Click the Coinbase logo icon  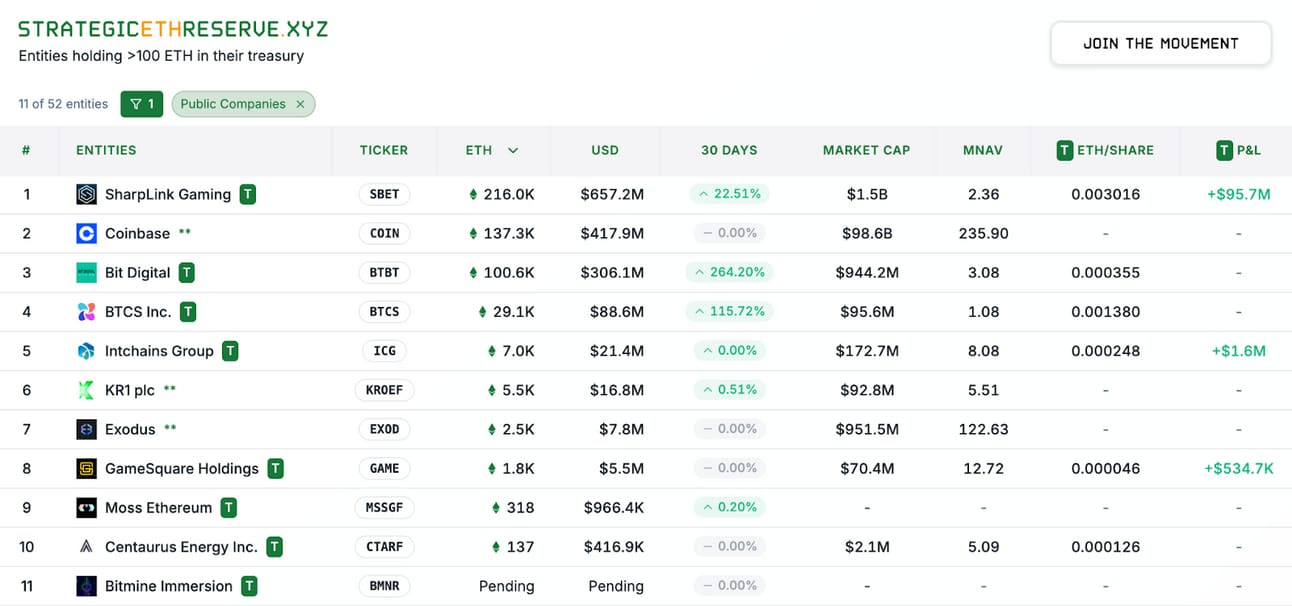pyautogui.click(x=87, y=233)
